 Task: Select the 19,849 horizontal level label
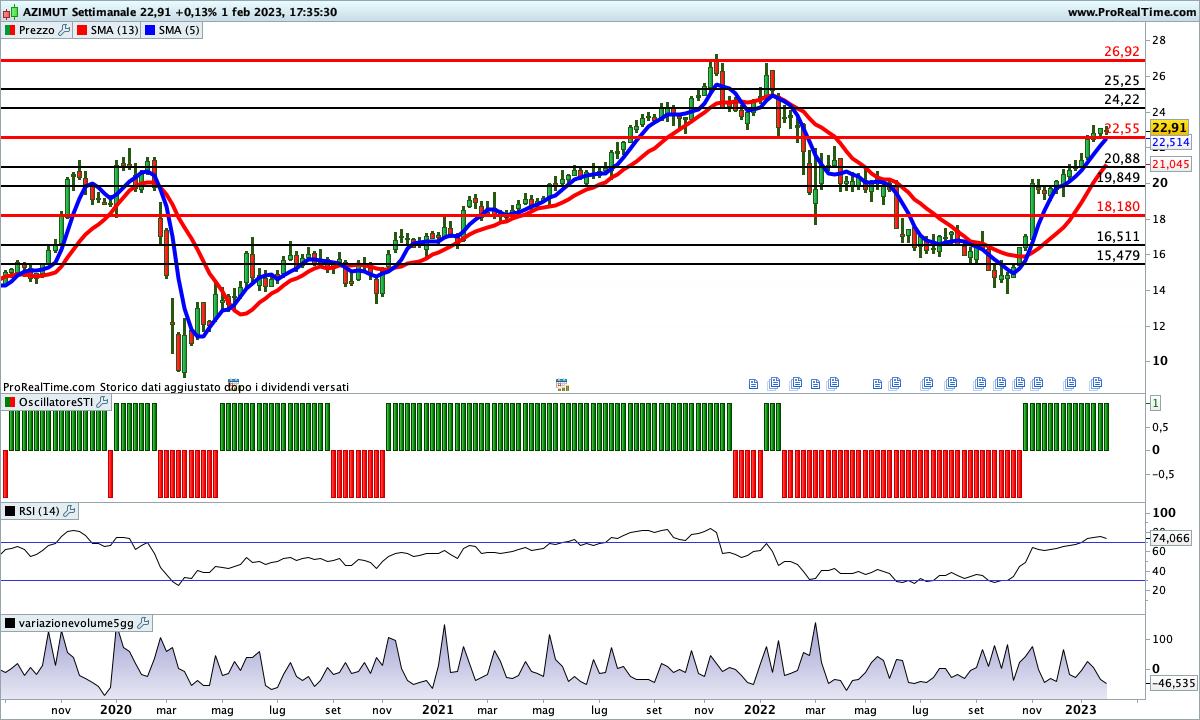pyautogui.click(x=1119, y=177)
